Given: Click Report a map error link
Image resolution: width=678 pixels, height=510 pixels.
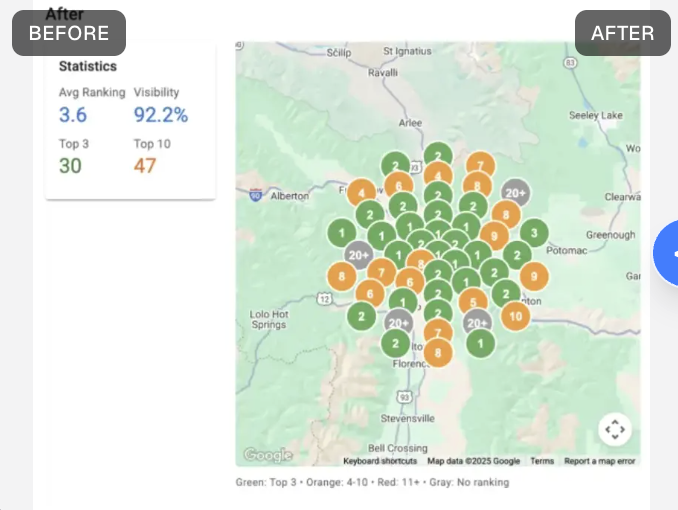Looking at the screenshot, I should click(600, 461).
